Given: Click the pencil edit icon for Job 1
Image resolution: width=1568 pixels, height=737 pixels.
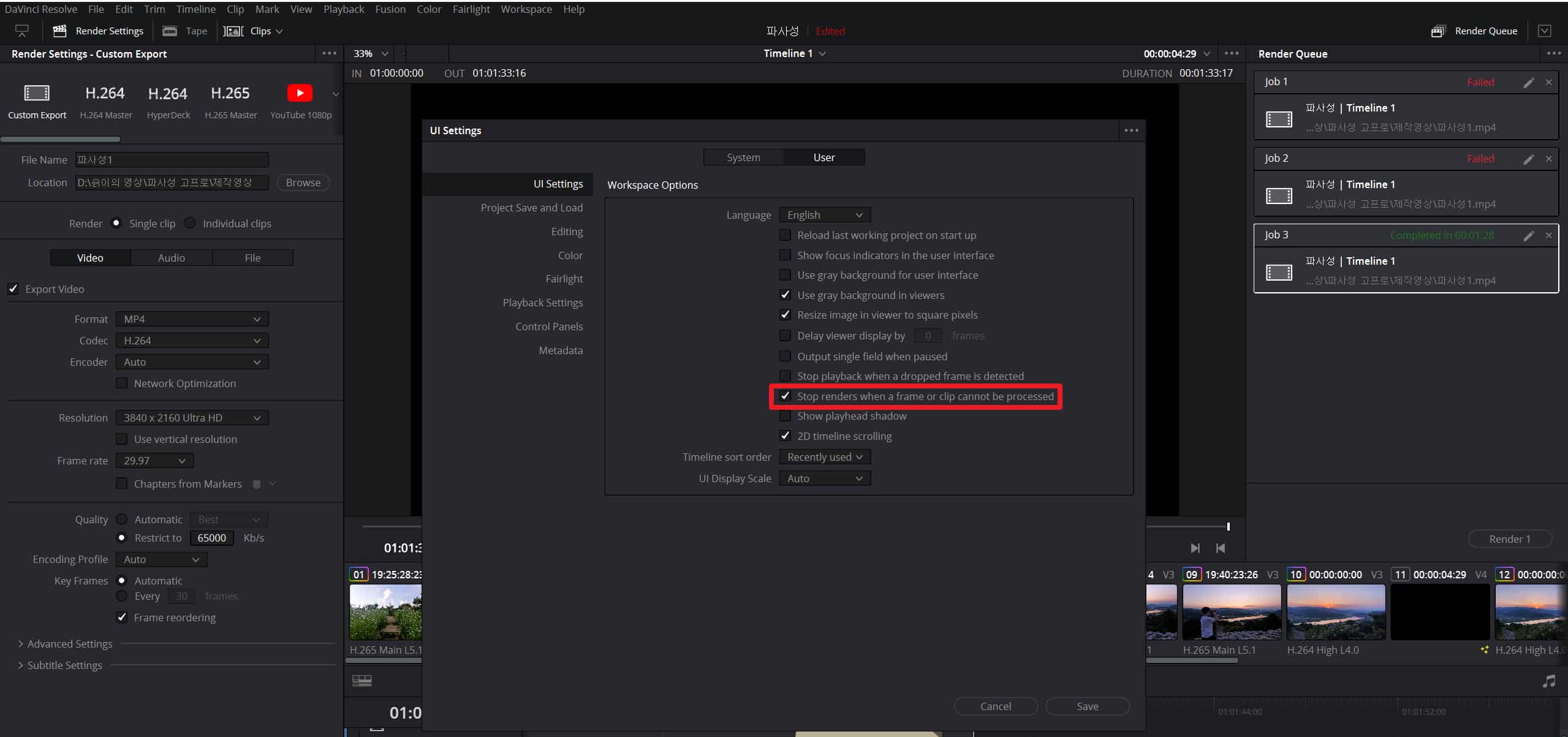Looking at the screenshot, I should tap(1528, 82).
